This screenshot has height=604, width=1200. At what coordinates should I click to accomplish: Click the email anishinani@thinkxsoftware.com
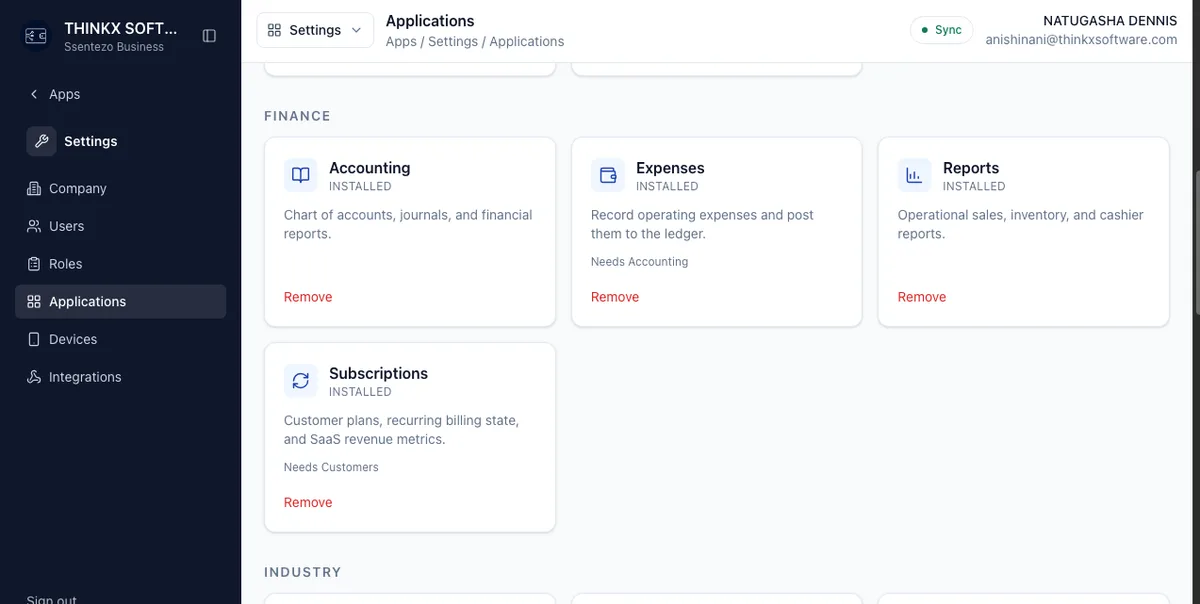1081,40
